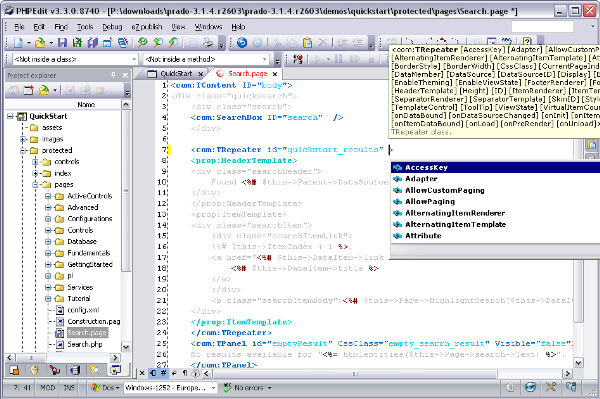
Task: Open the Dos line-ending button
Action: pos(105,388)
